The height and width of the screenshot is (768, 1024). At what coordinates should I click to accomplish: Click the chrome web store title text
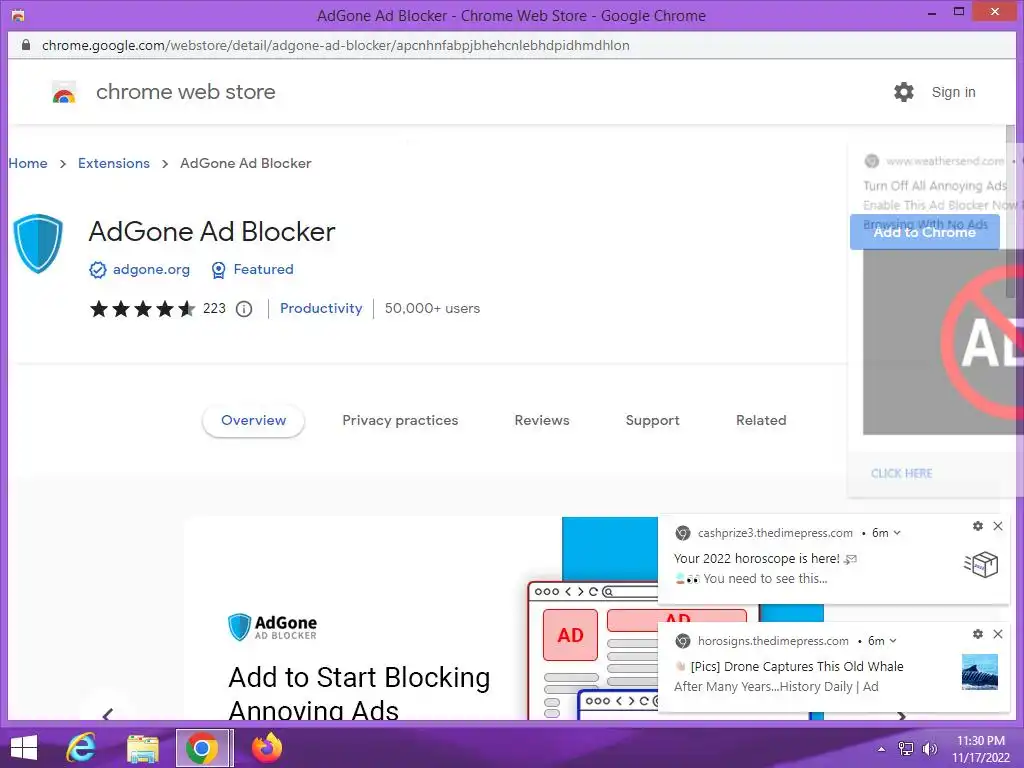coord(185,92)
